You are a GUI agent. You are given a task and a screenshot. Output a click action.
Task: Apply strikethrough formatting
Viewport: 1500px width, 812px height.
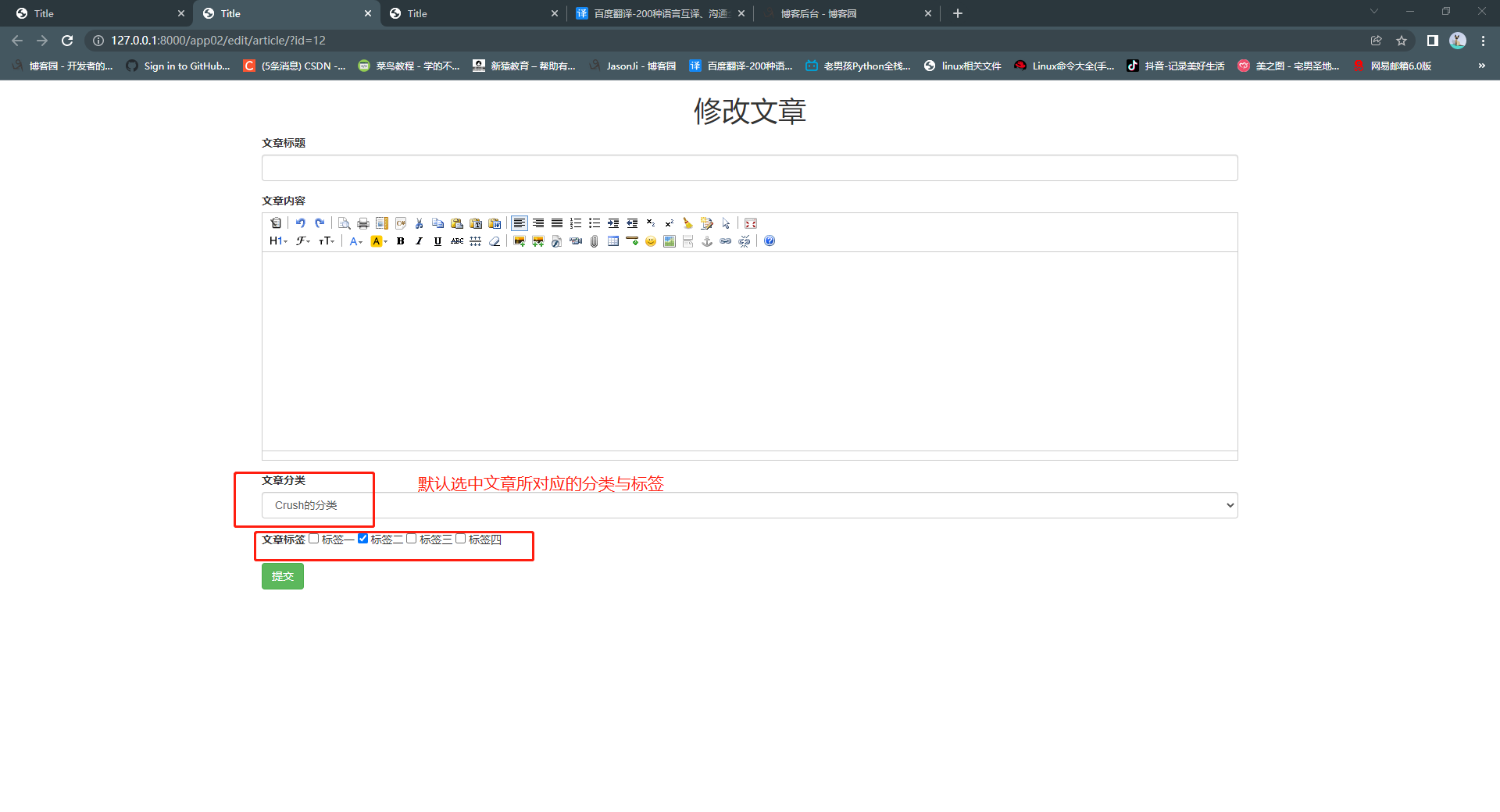tap(456, 241)
